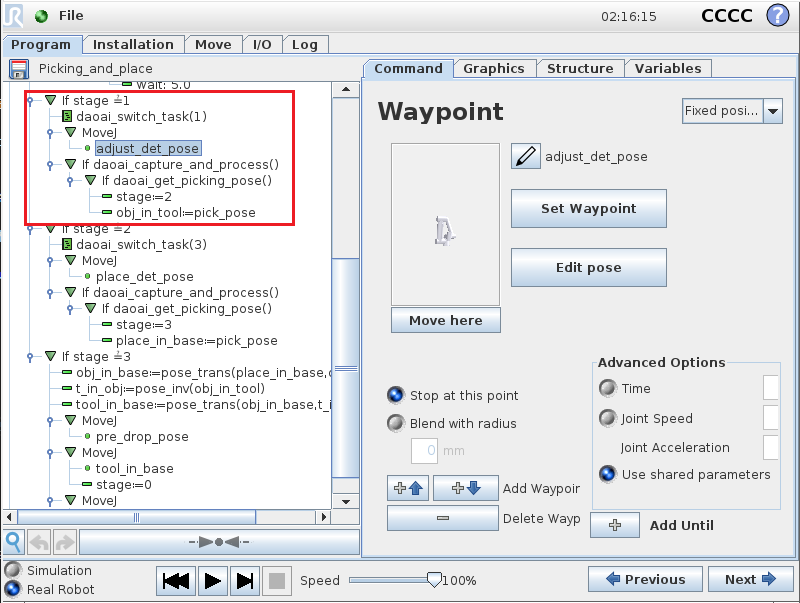
Task: Stop the running program
Action: click(x=277, y=581)
